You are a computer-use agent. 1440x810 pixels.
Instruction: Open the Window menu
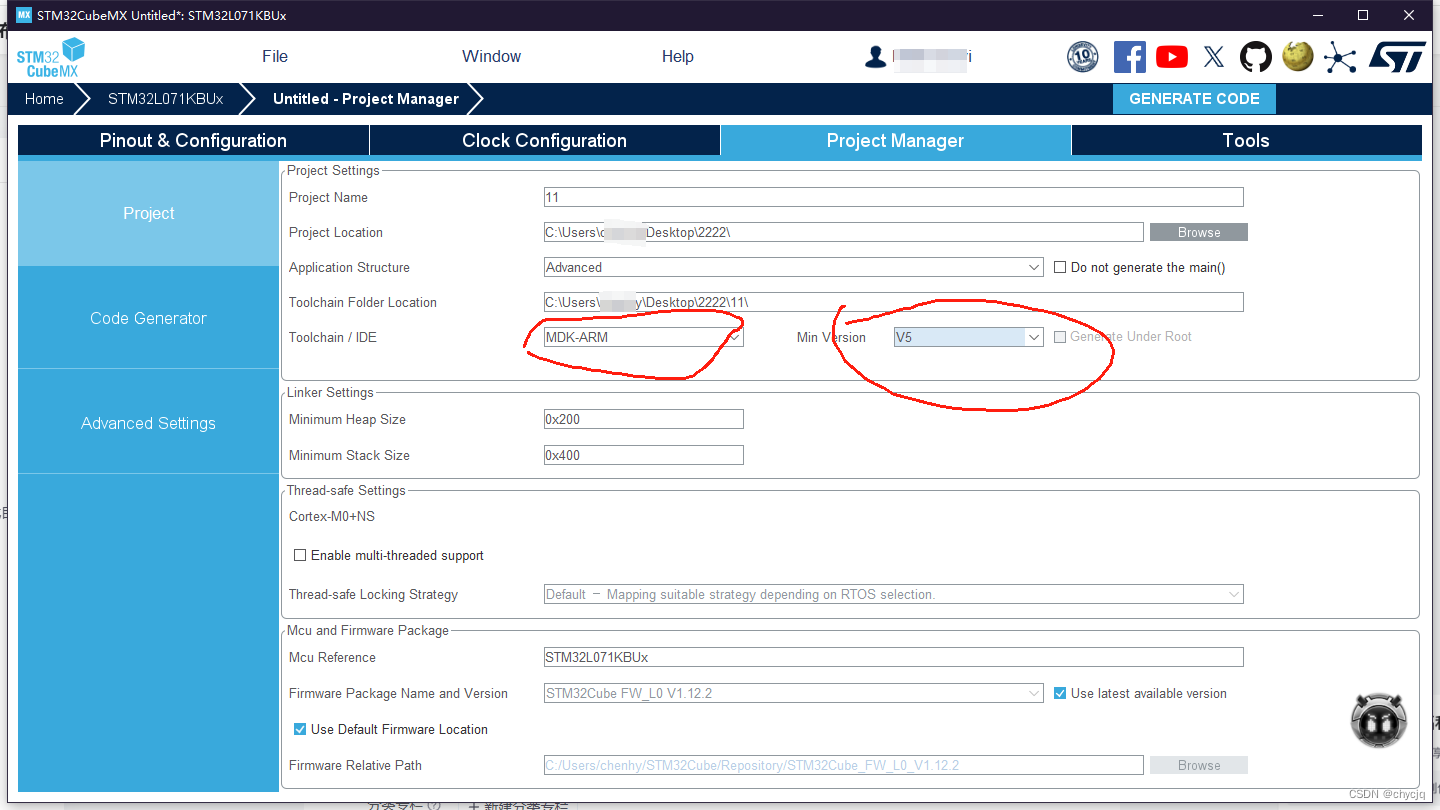491,57
